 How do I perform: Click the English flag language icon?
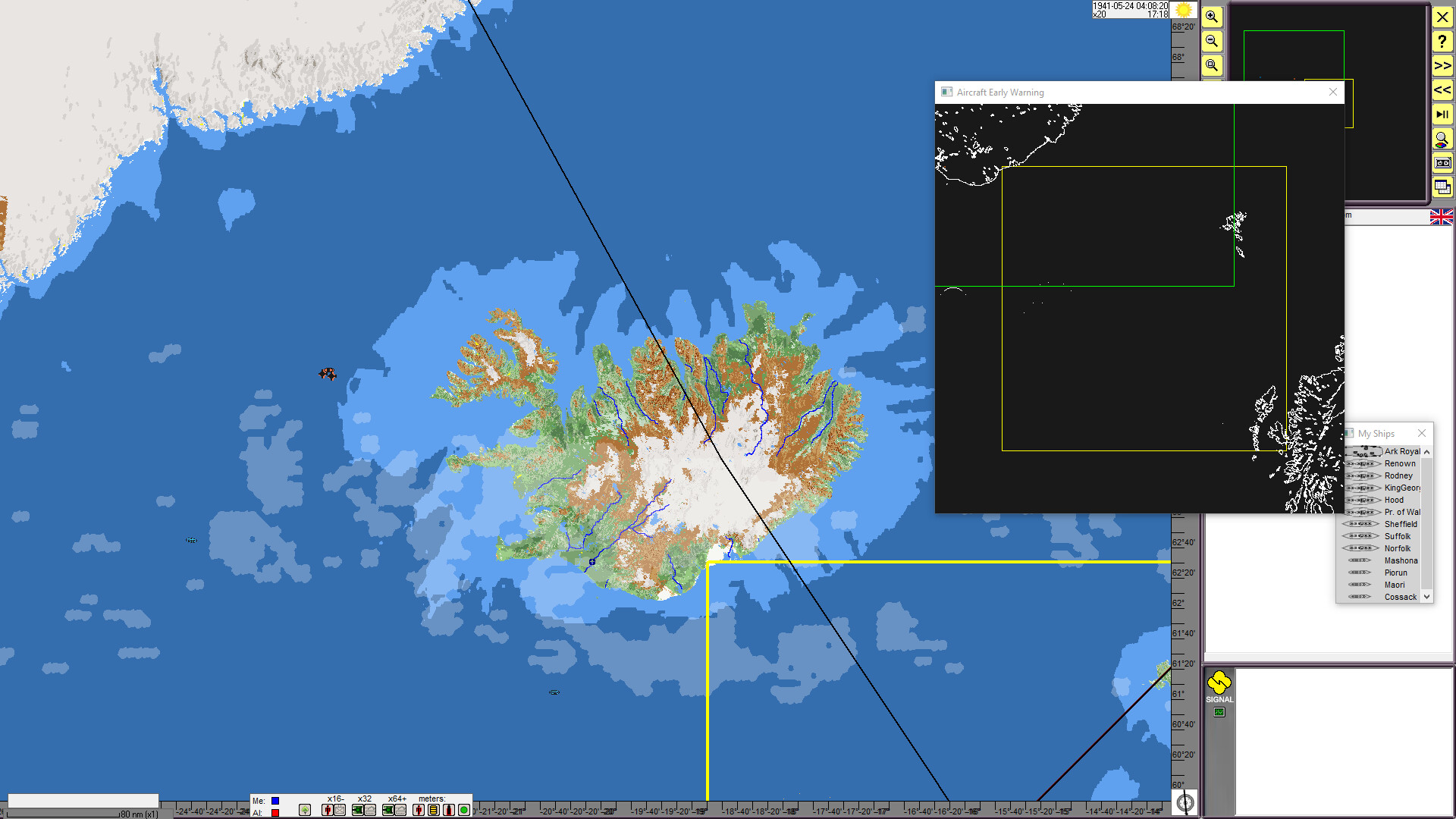click(1441, 217)
